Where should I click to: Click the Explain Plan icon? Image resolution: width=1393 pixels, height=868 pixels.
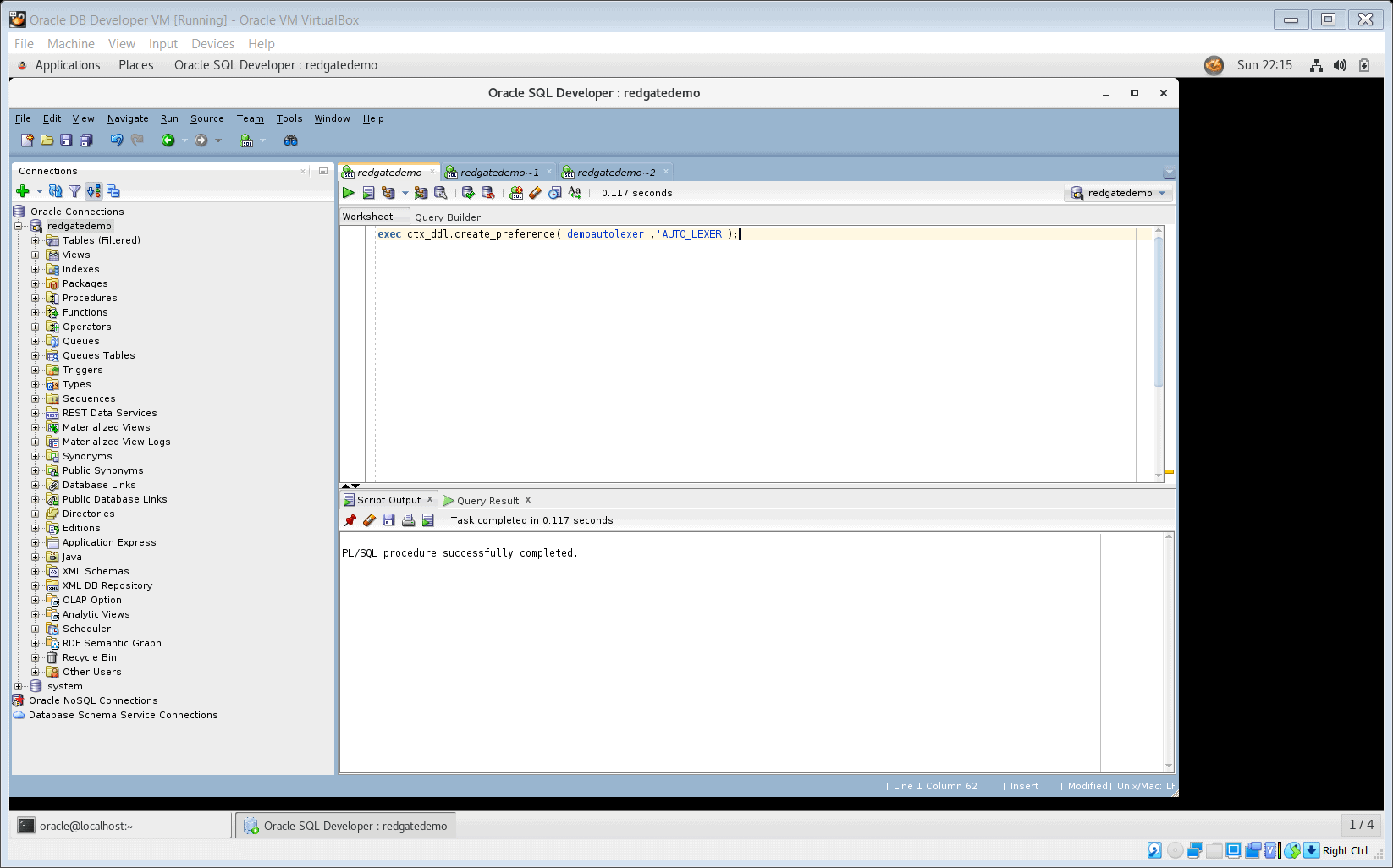pos(388,193)
